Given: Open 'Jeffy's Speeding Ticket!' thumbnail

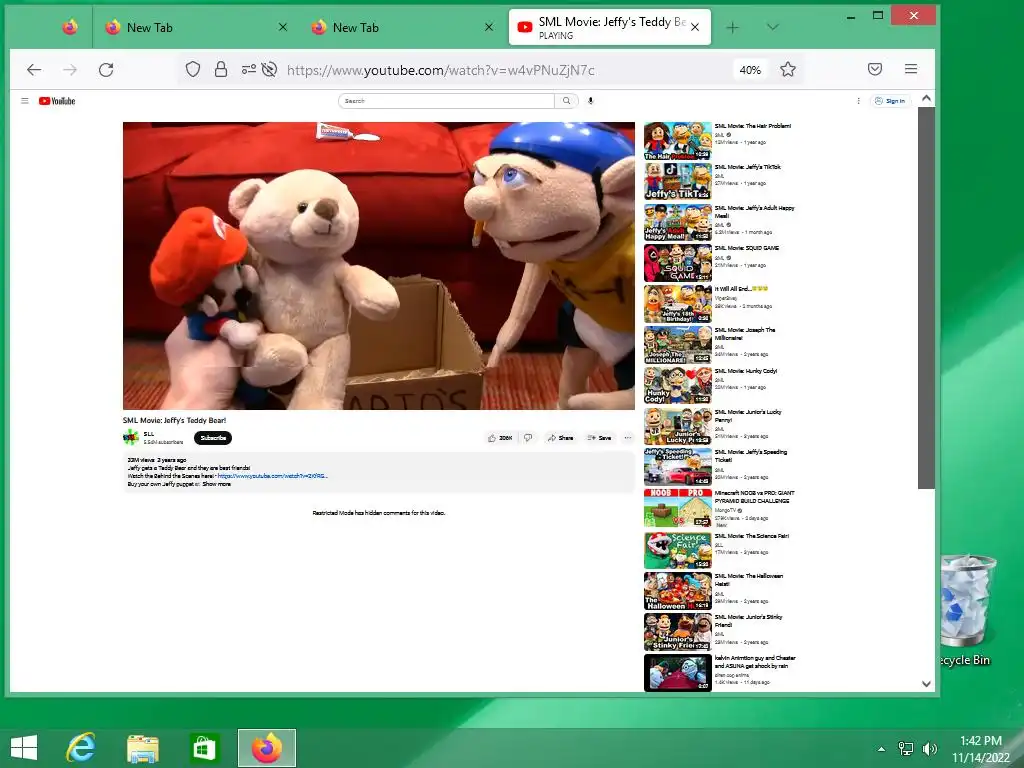Looking at the screenshot, I should (677, 466).
